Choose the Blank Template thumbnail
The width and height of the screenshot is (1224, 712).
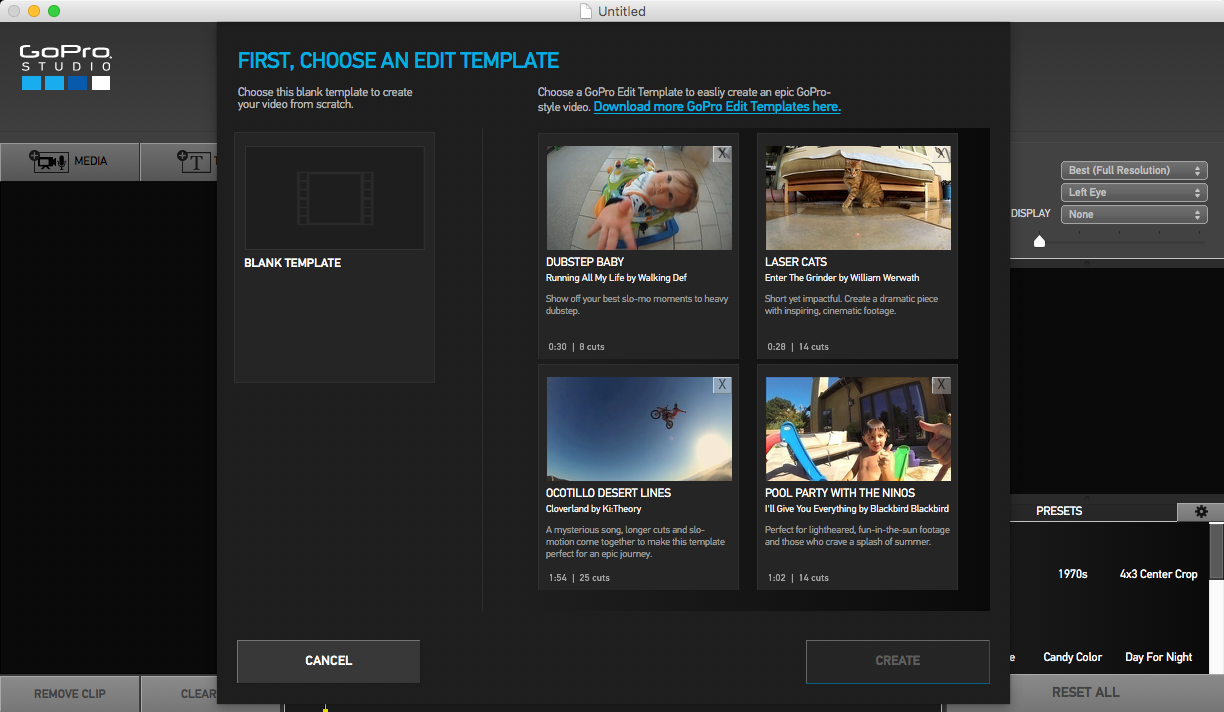(x=333, y=197)
